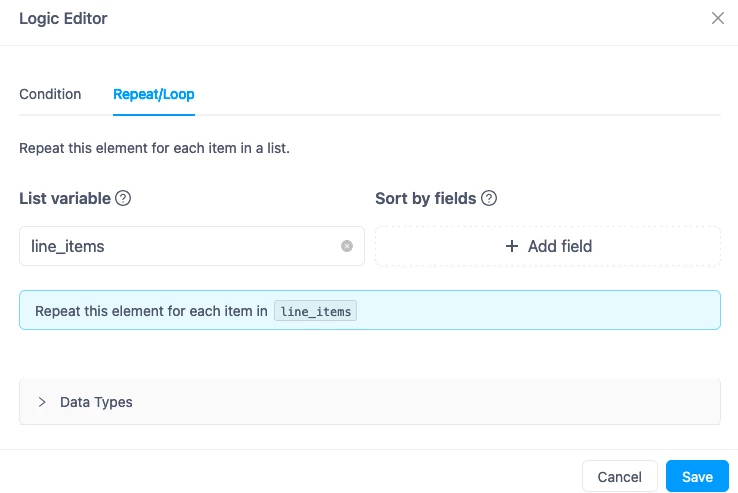This screenshot has width=738, height=493.
Task: Click the blue repeat summary banner text
Action: point(151,311)
